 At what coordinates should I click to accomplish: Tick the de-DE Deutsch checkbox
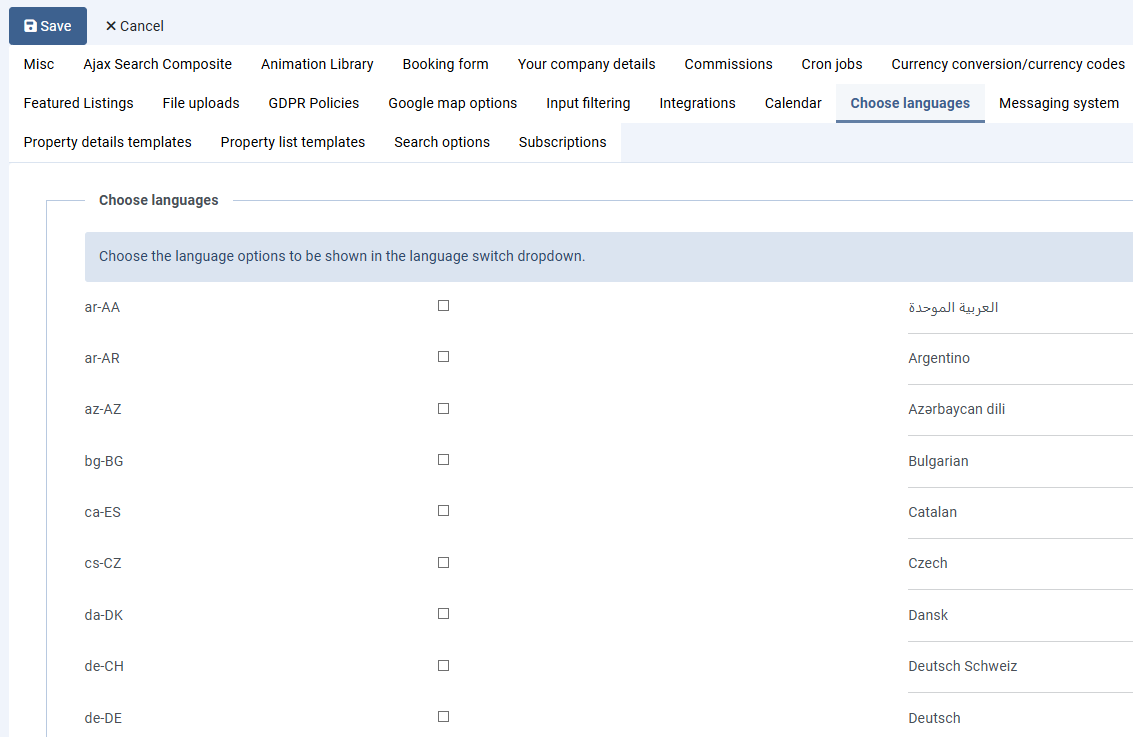pos(443,717)
